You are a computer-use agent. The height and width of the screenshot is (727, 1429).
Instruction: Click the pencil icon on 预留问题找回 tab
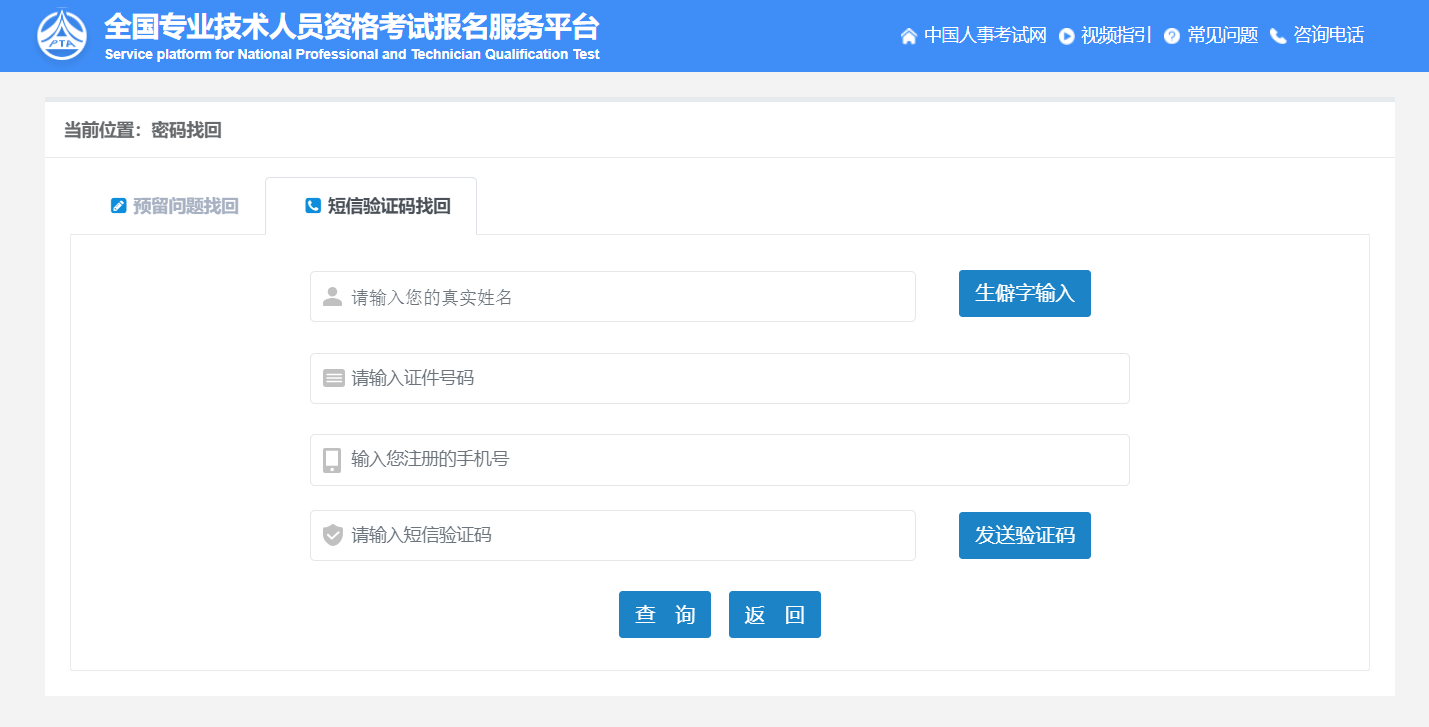(119, 206)
